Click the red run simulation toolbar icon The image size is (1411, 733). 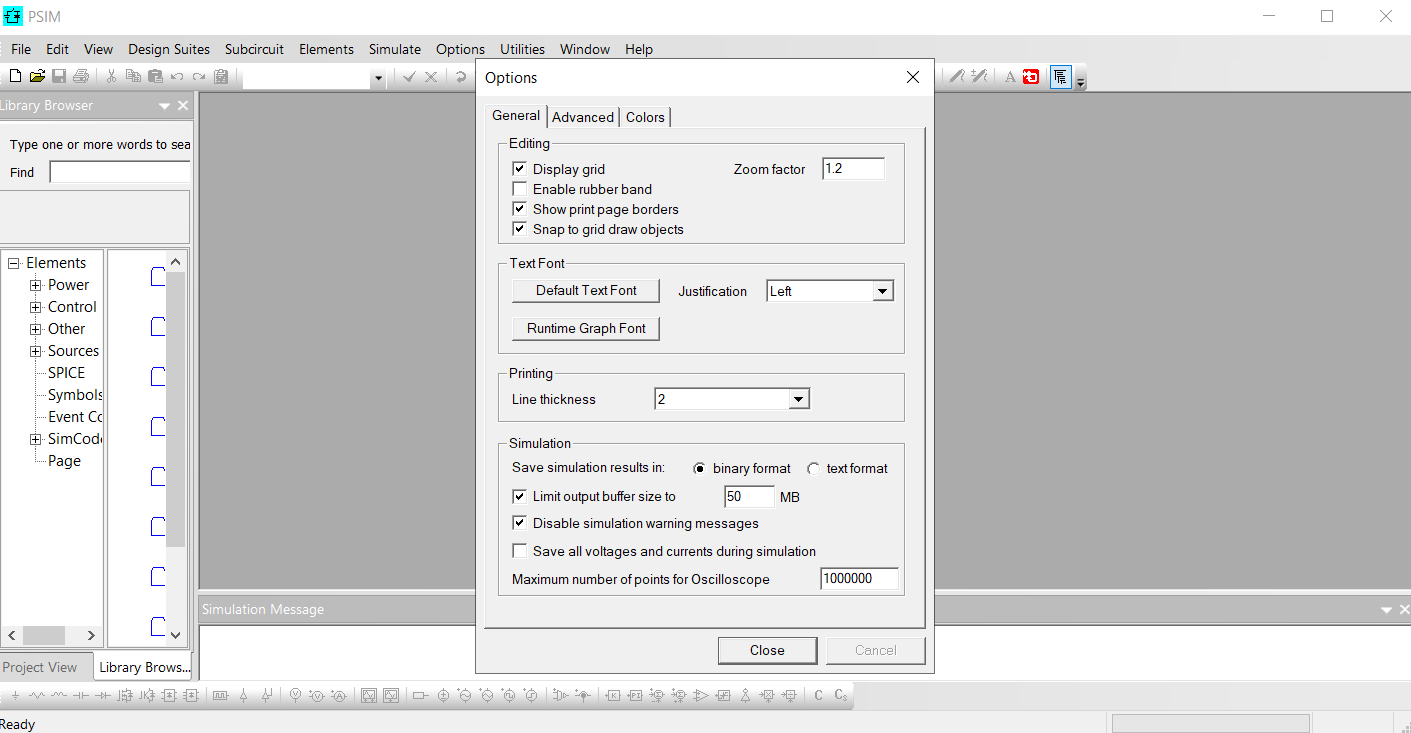pos(1031,76)
